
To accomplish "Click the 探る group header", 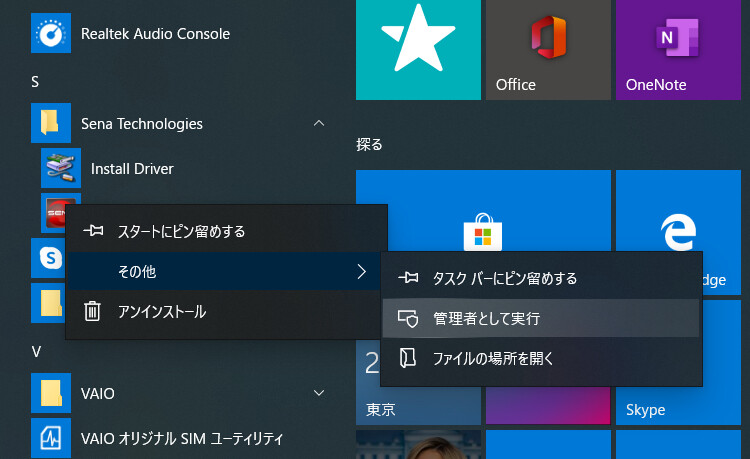I will tap(369, 144).
